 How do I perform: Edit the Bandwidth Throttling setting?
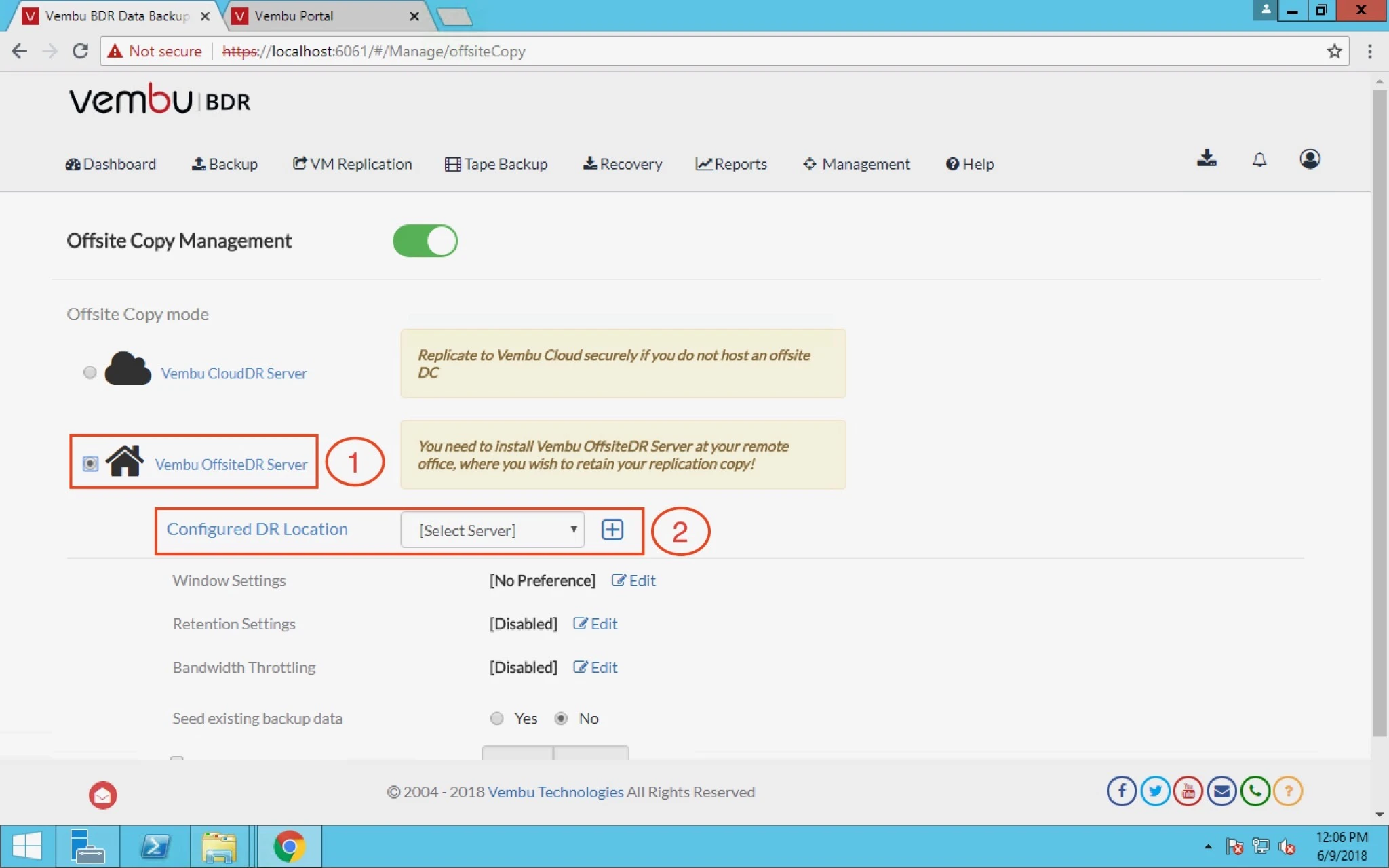coord(595,667)
